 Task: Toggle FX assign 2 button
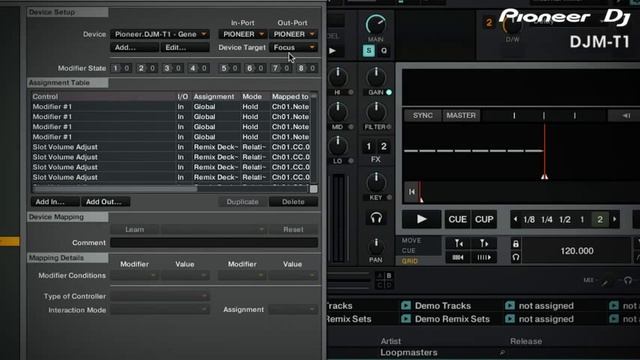[383, 146]
